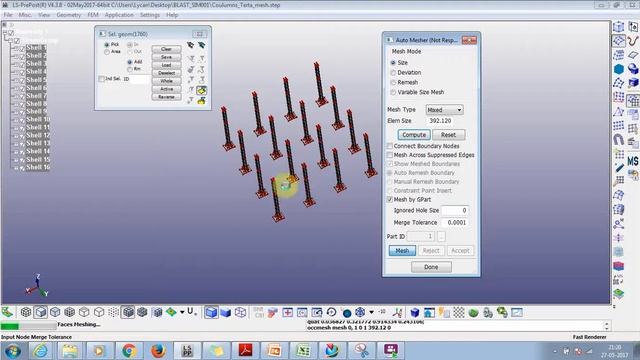Click the blue pencil line icon in right toolbar
The width and height of the screenshot is (640, 360).
[619, 168]
